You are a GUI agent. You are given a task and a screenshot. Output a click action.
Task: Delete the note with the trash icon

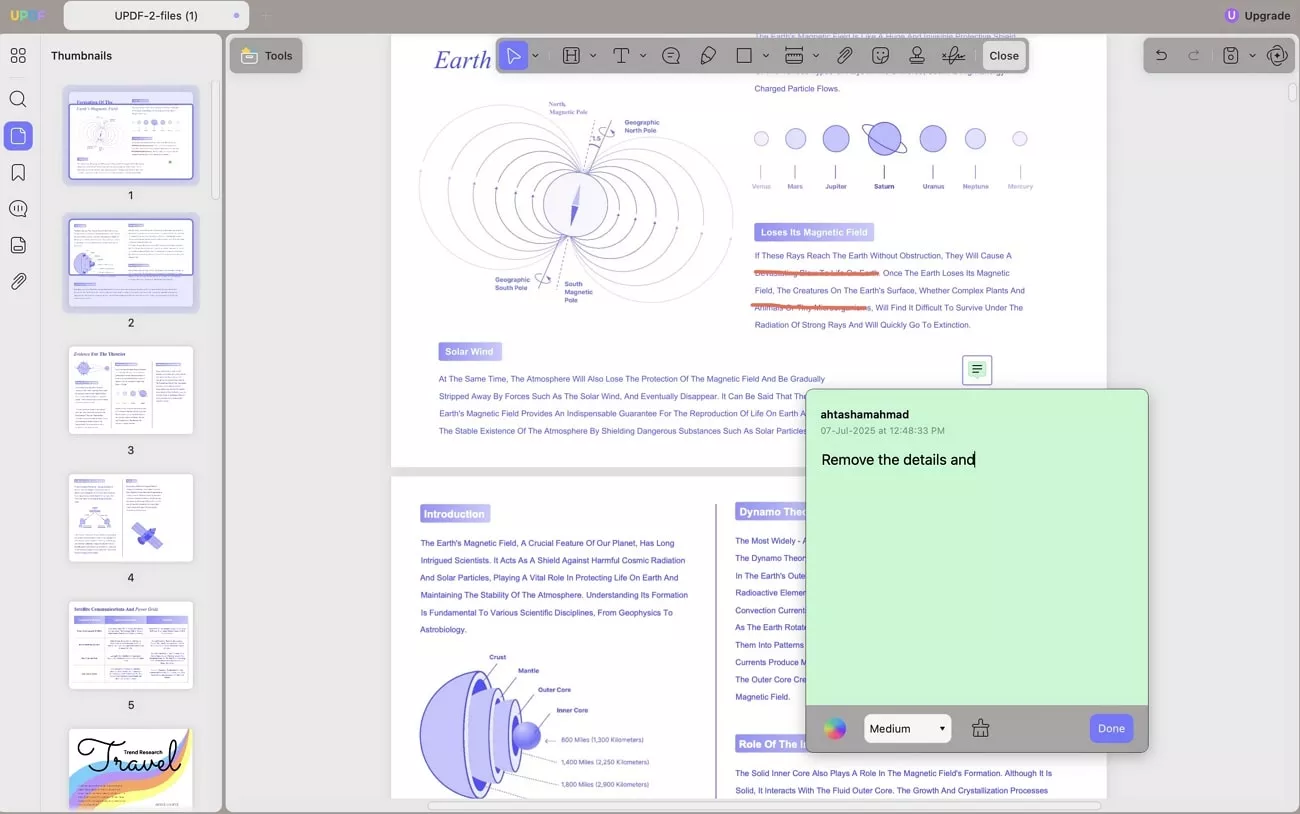981,729
